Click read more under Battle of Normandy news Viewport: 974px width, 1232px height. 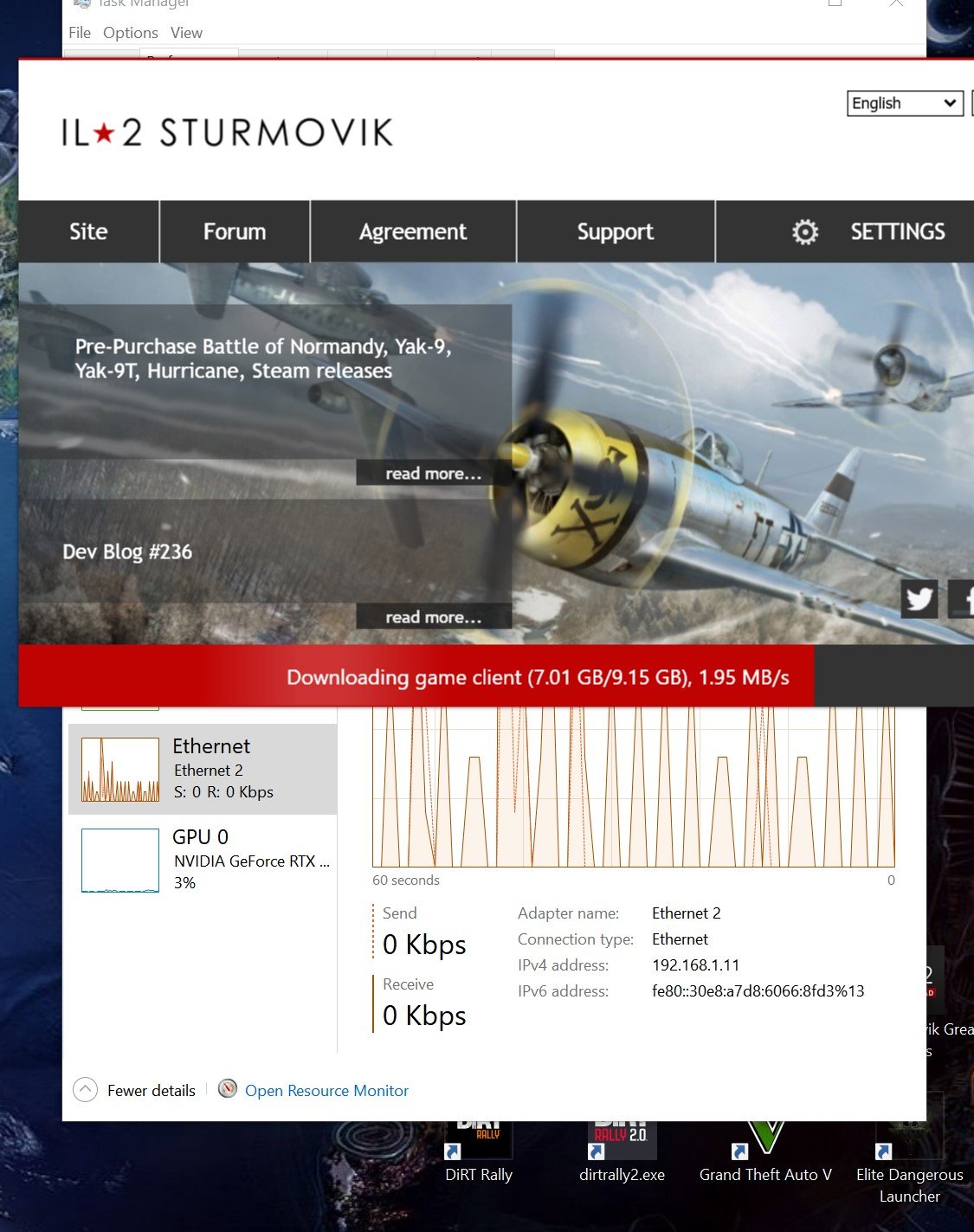tap(434, 473)
